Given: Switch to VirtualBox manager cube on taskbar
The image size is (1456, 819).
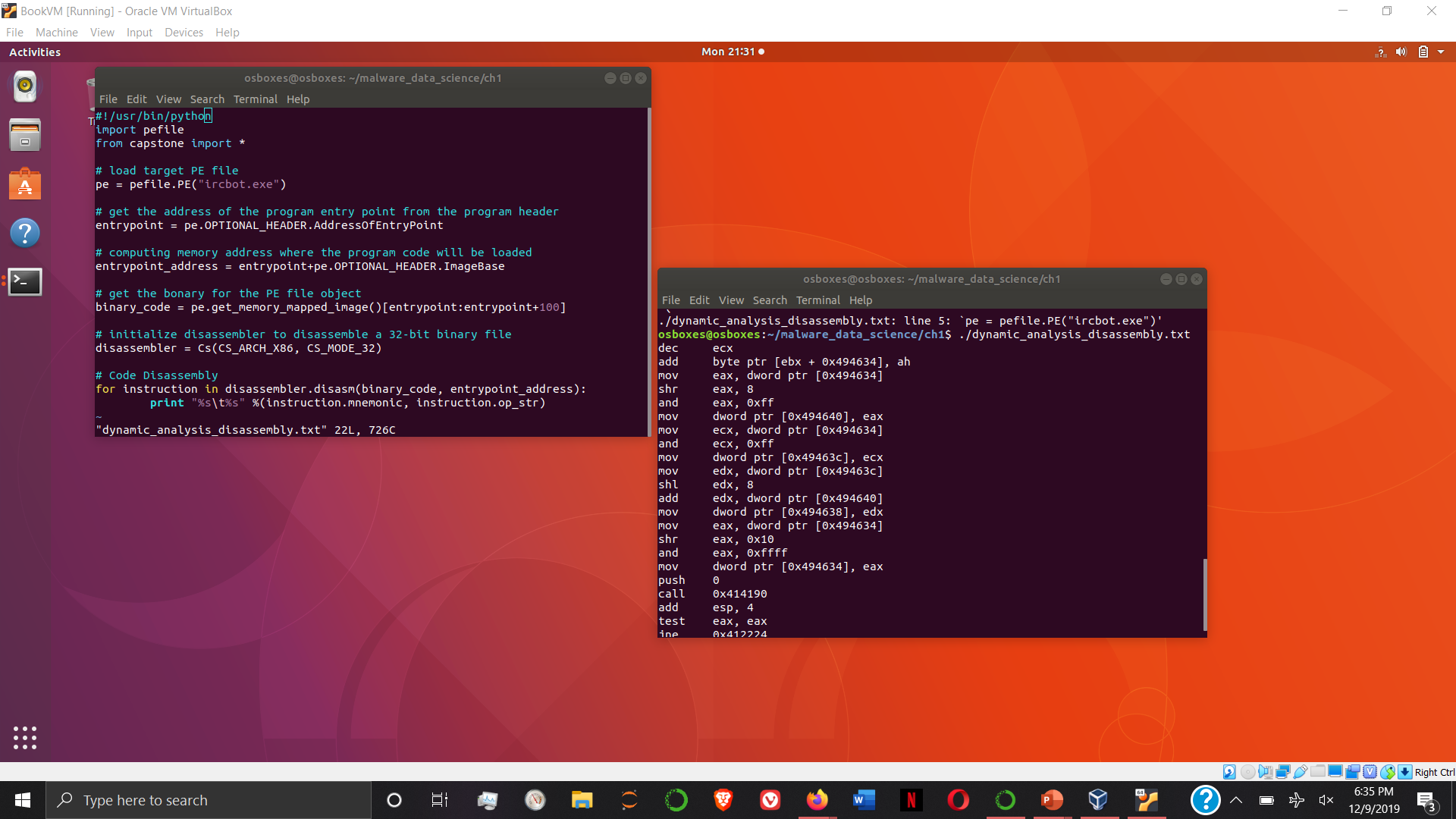Looking at the screenshot, I should pos(1098,800).
